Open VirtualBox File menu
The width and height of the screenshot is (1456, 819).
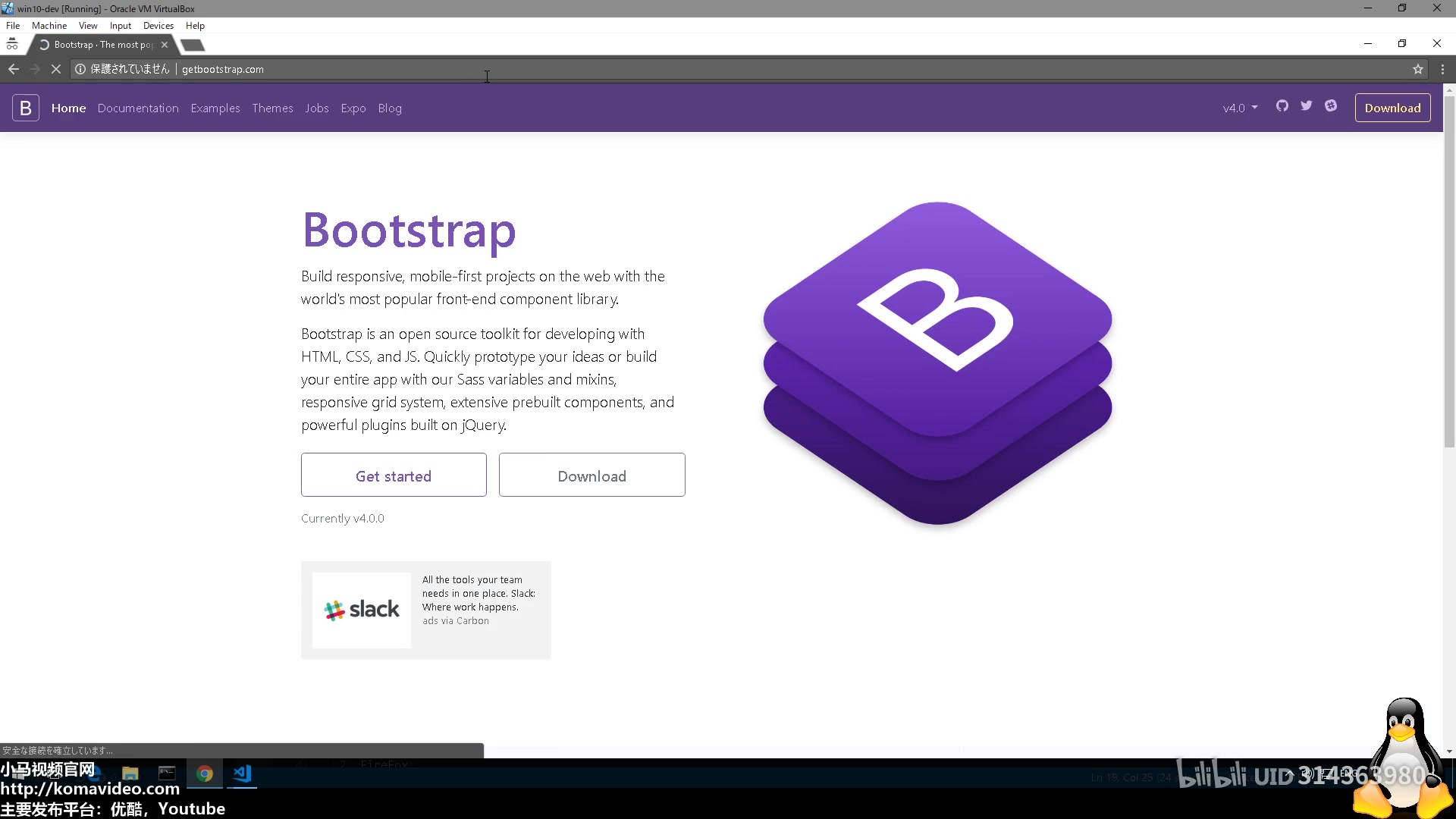tap(13, 26)
